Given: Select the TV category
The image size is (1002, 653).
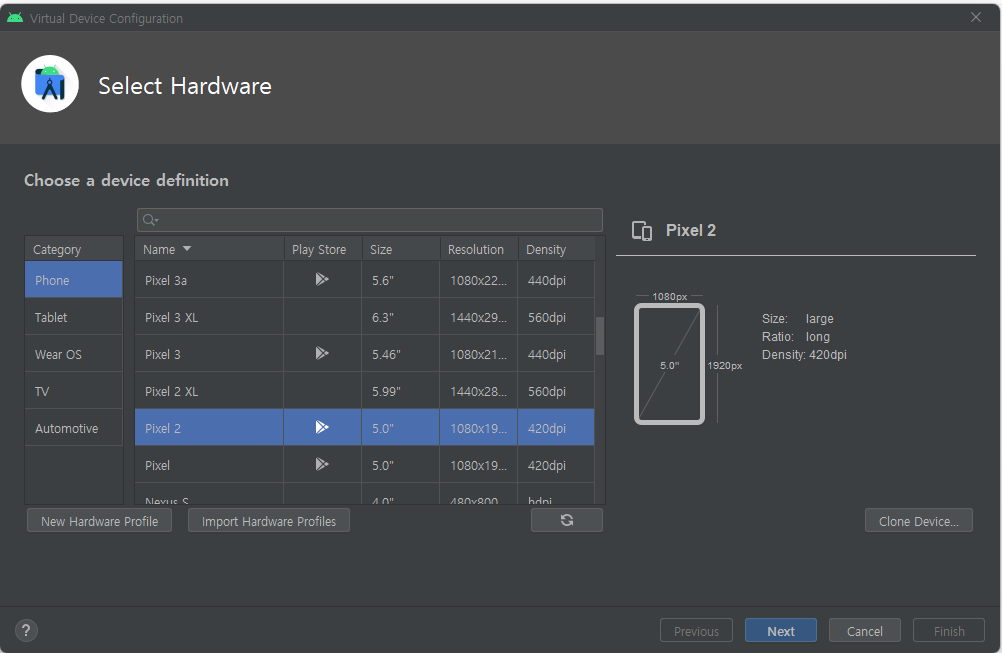Looking at the screenshot, I should click(x=73, y=391).
